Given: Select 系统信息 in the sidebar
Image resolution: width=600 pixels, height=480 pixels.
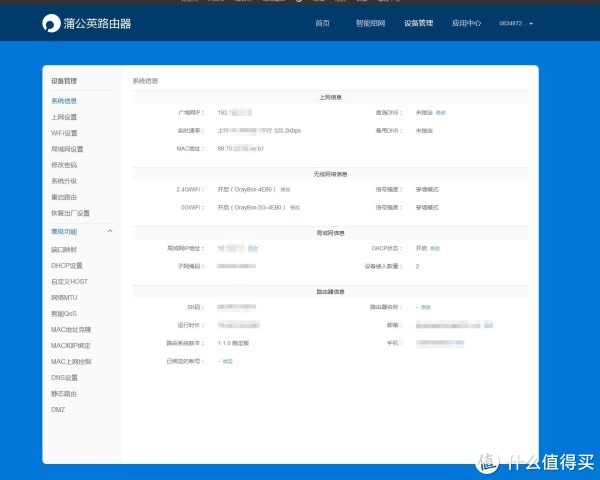Looking at the screenshot, I should [x=64, y=101].
